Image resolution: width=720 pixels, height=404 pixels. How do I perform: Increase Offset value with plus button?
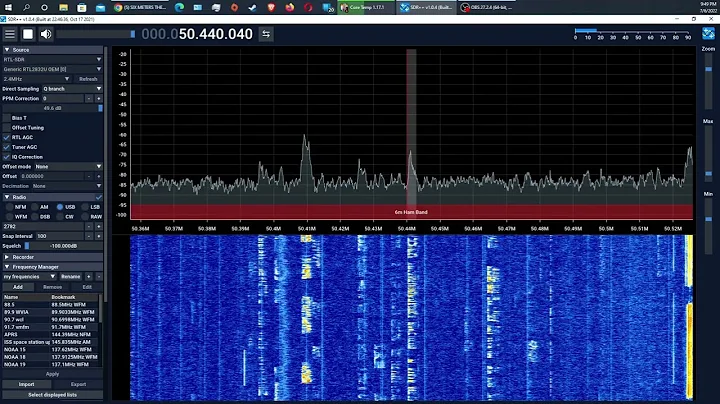98,176
